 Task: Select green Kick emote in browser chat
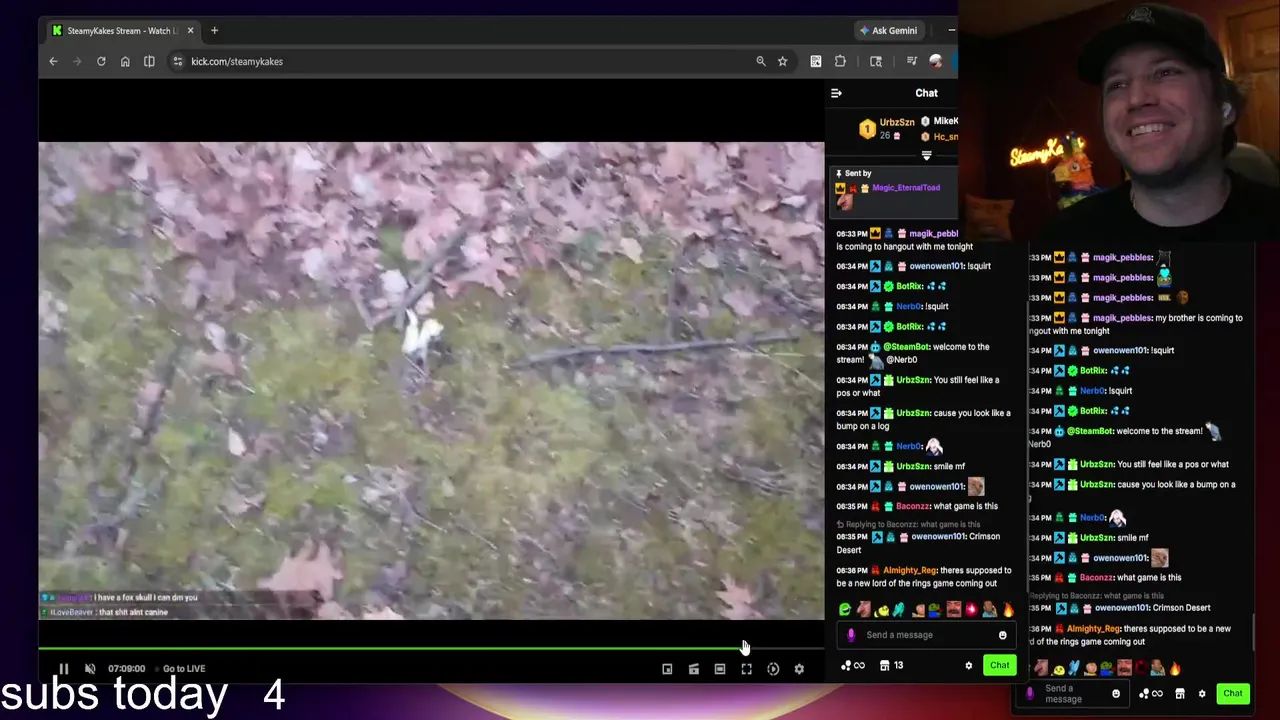pyautogui.click(x=845, y=610)
